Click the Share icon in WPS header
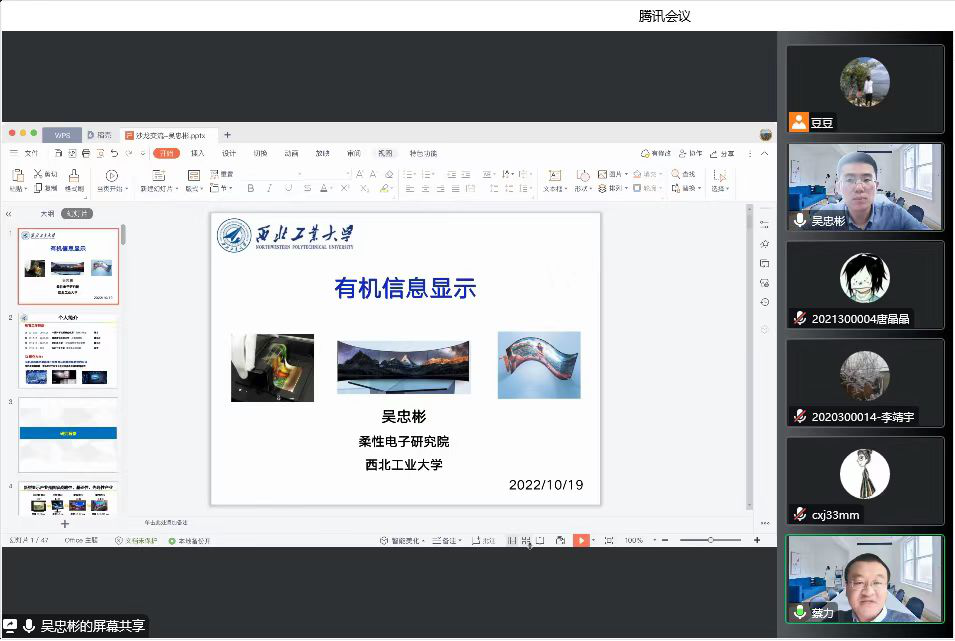Image resolution: width=955 pixels, height=641 pixels. [720, 153]
